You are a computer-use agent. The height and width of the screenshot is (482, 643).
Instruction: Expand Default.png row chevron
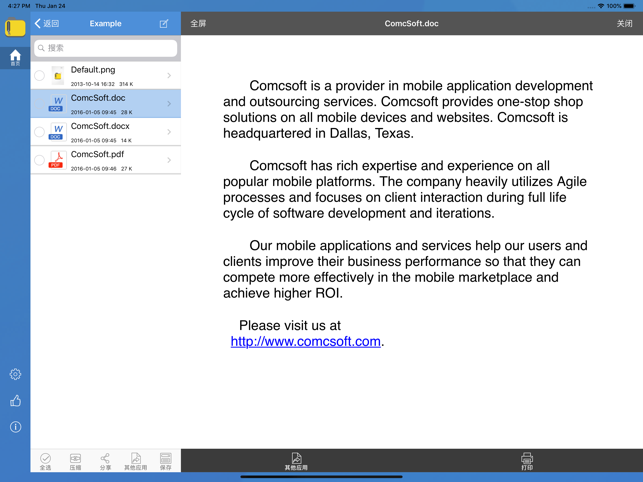pos(169,75)
